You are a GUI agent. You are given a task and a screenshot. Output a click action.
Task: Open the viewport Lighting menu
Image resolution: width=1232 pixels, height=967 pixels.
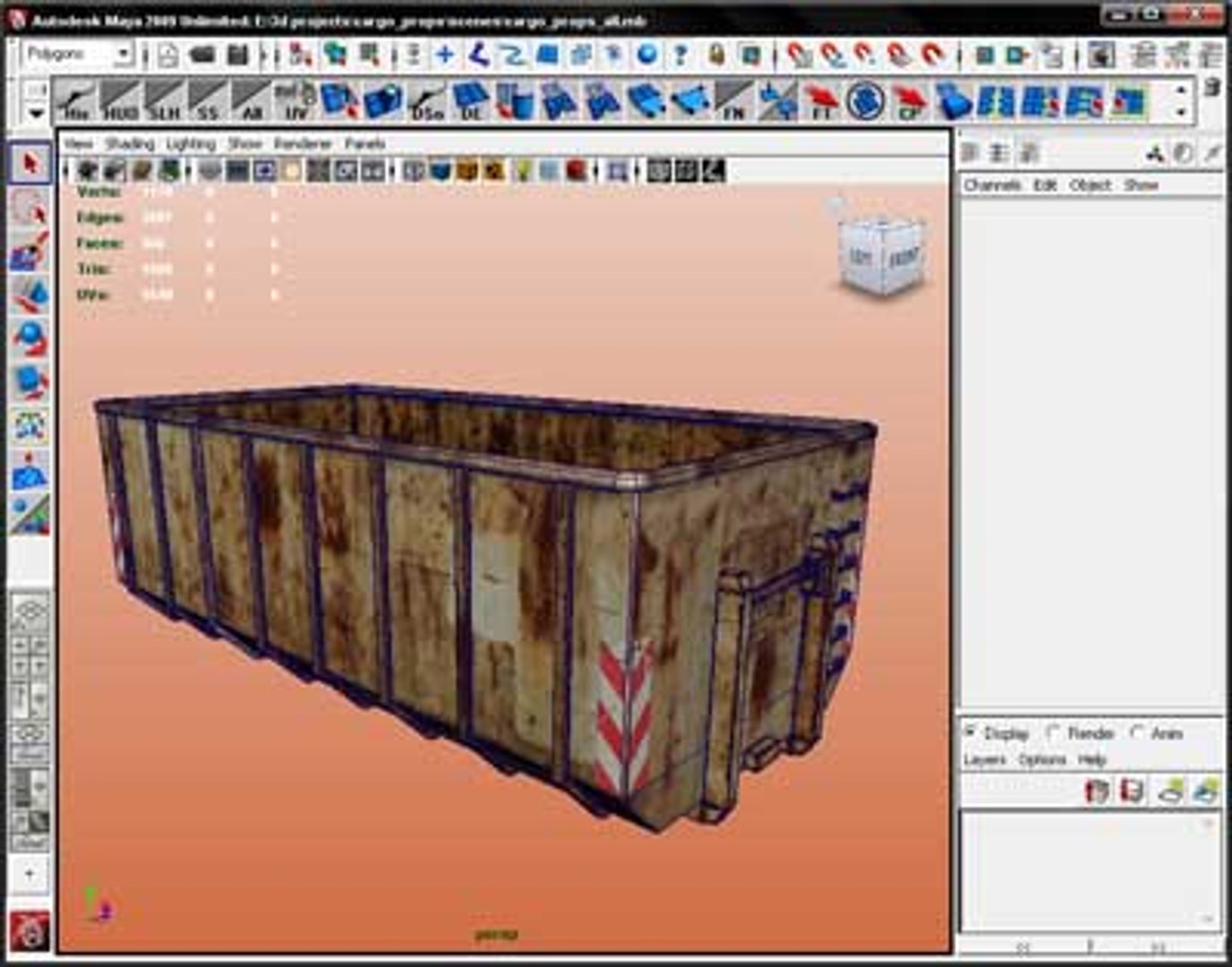tap(191, 143)
